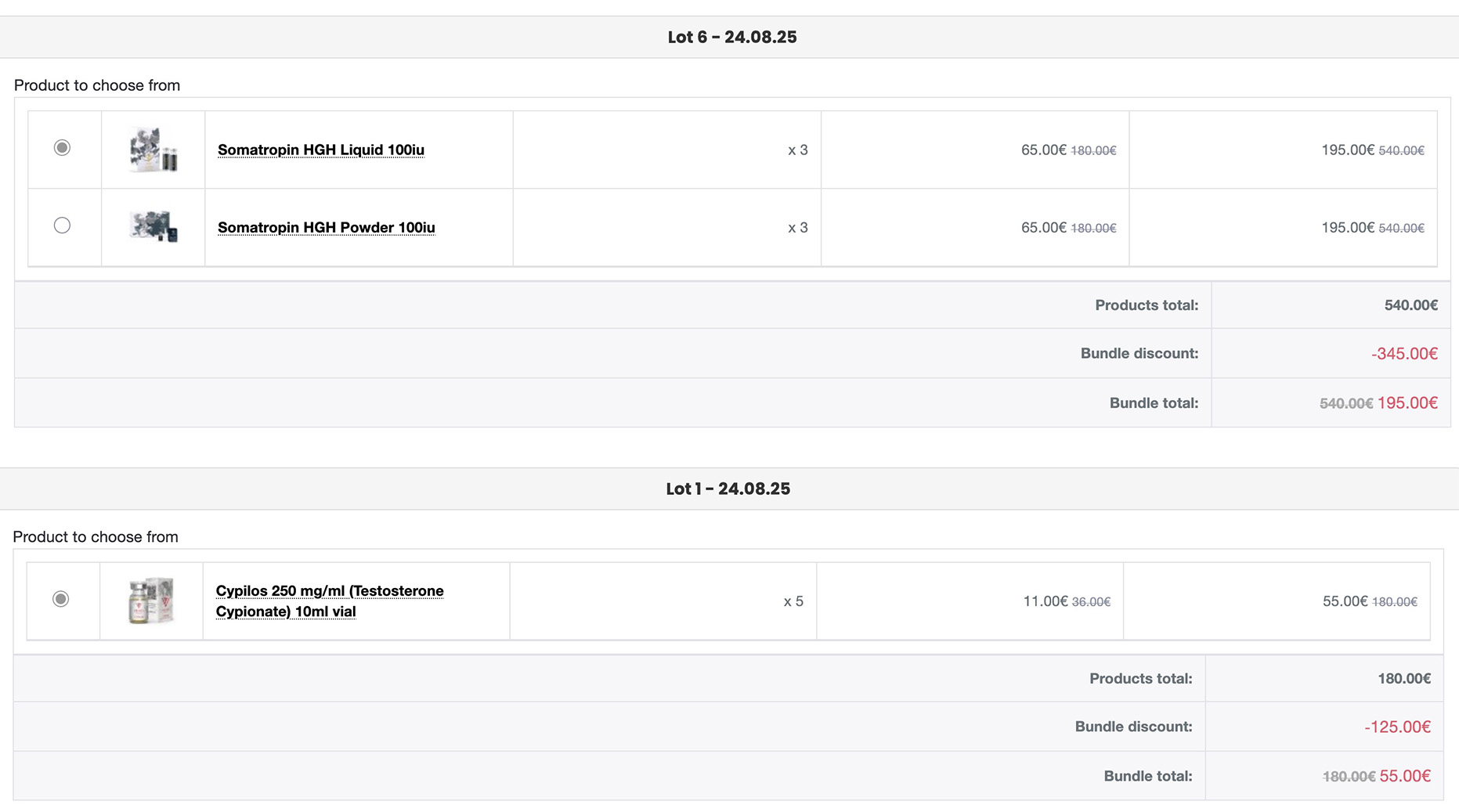
Task: Click the Cypilos vial product image
Action: coord(151,601)
